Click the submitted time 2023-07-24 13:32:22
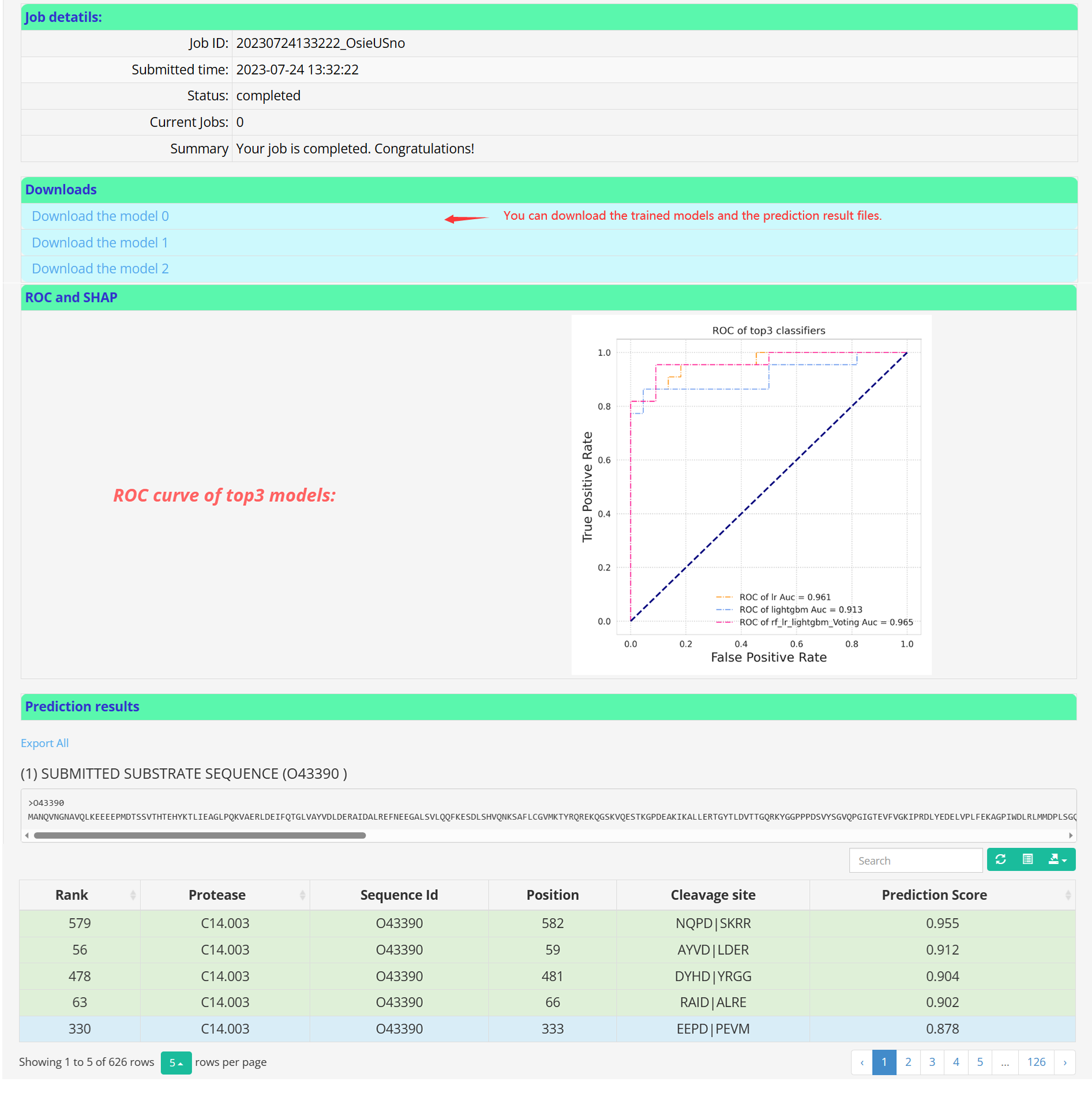 (x=297, y=70)
